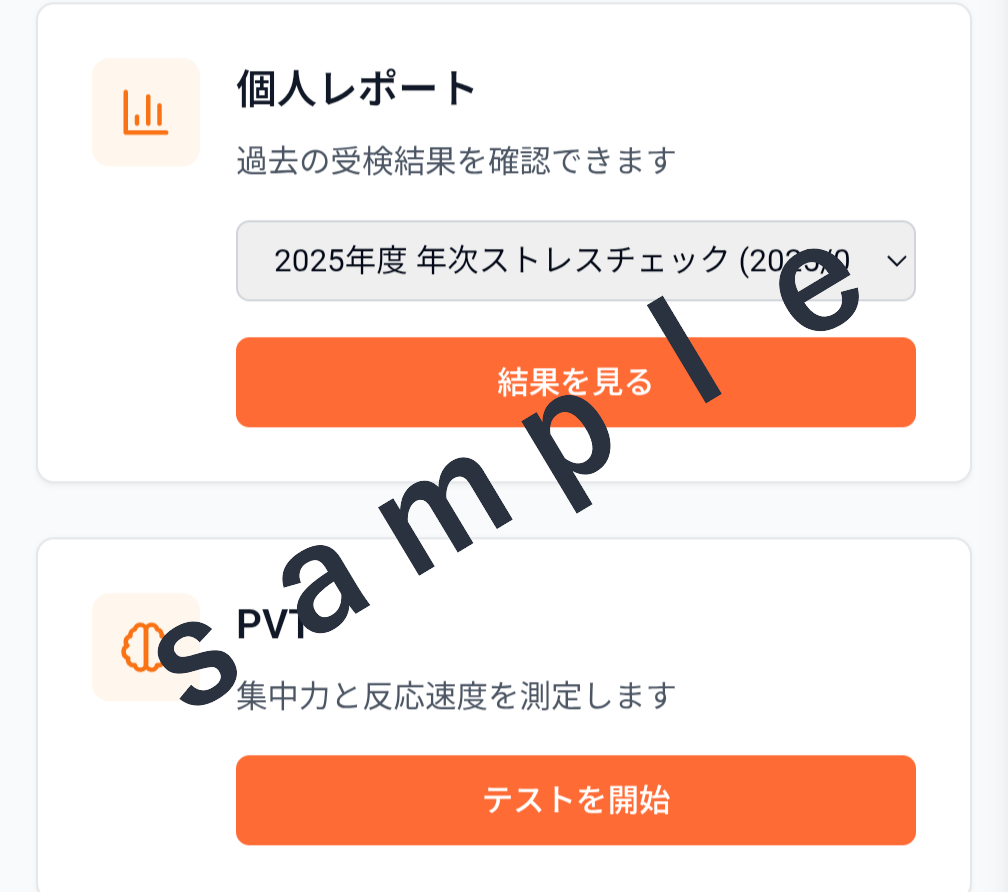This screenshot has width=1008, height=892.
Task: Click the 過去の受検結果を確認できます description
Action: tap(456, 161)
